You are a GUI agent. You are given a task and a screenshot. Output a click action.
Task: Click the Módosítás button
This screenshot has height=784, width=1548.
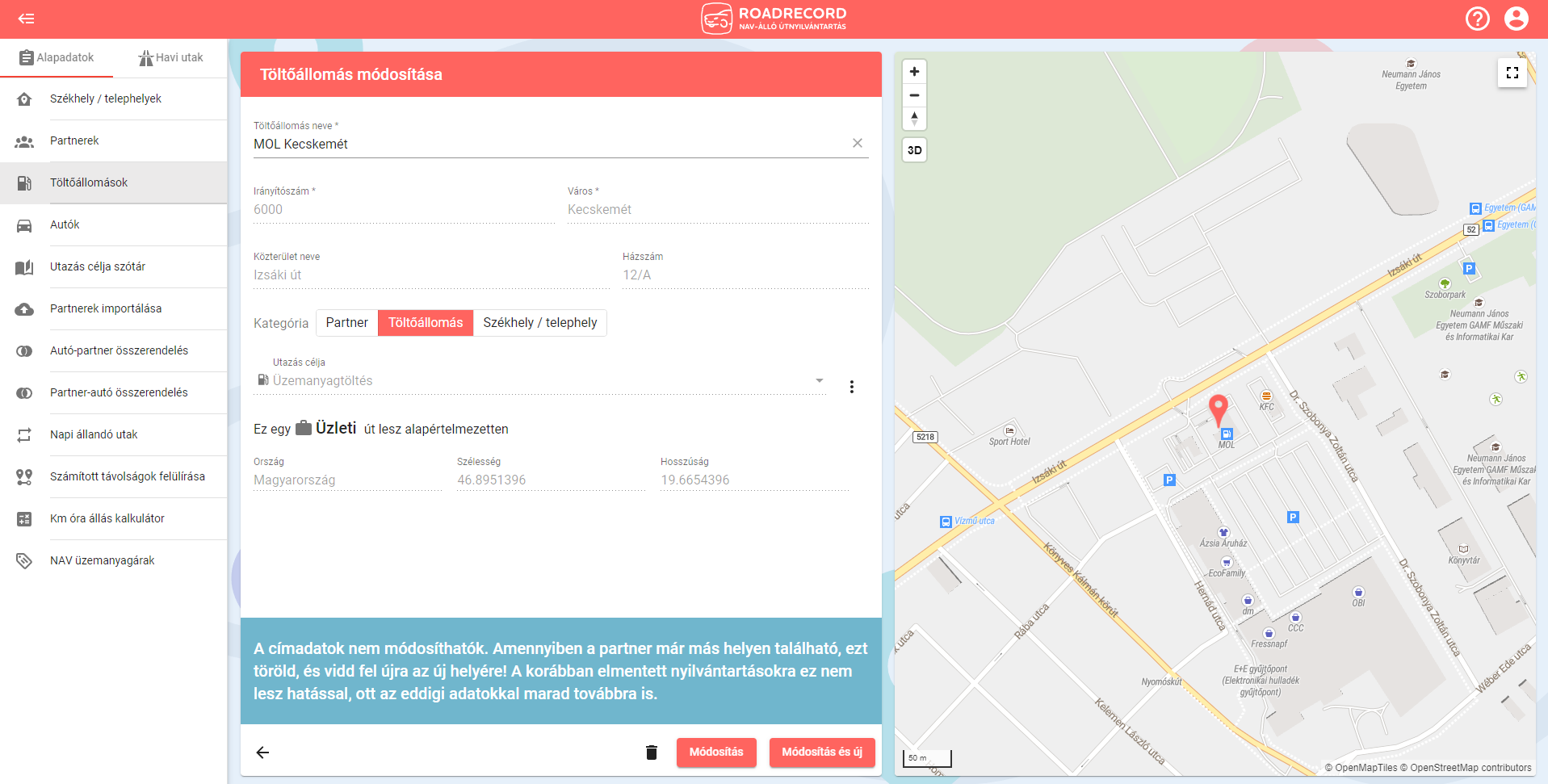716,752
